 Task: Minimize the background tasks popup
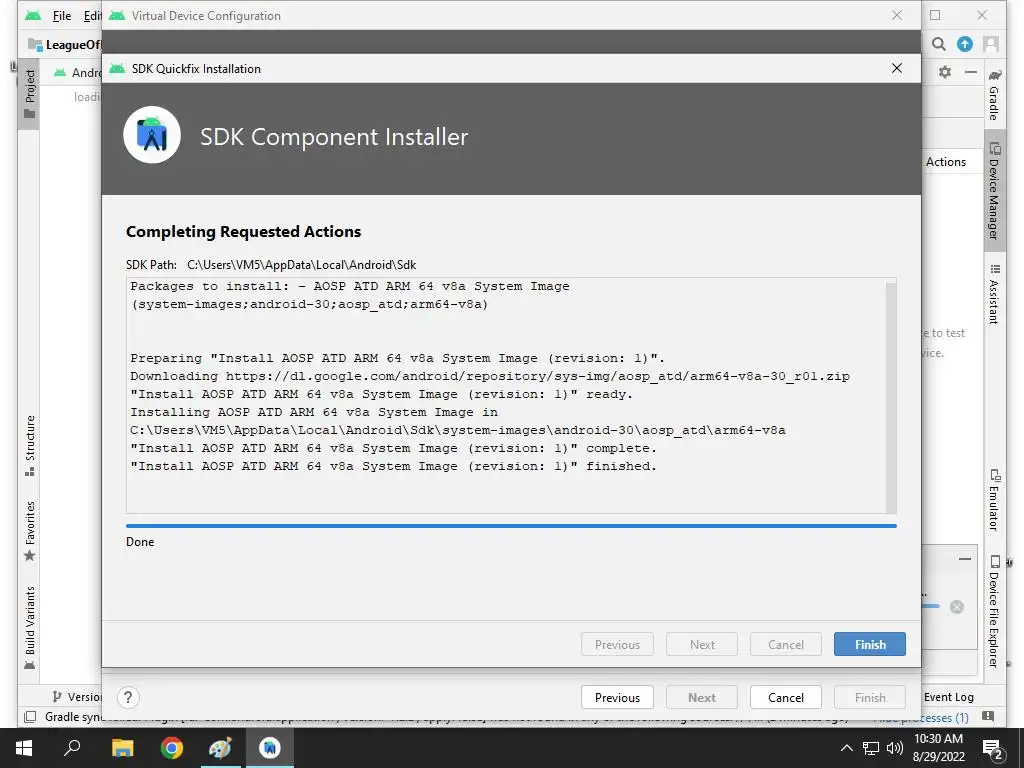click(965, 559)
